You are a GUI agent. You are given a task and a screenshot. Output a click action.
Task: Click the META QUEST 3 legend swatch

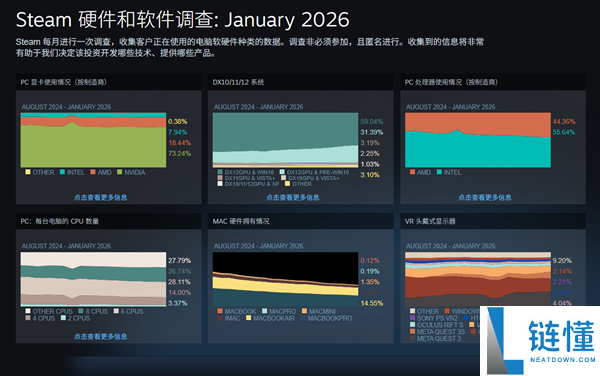(412, 339)
